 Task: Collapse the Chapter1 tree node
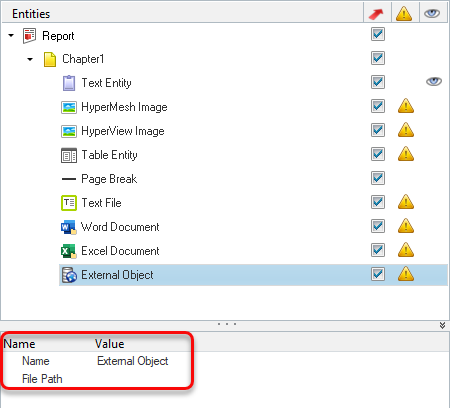30,59
